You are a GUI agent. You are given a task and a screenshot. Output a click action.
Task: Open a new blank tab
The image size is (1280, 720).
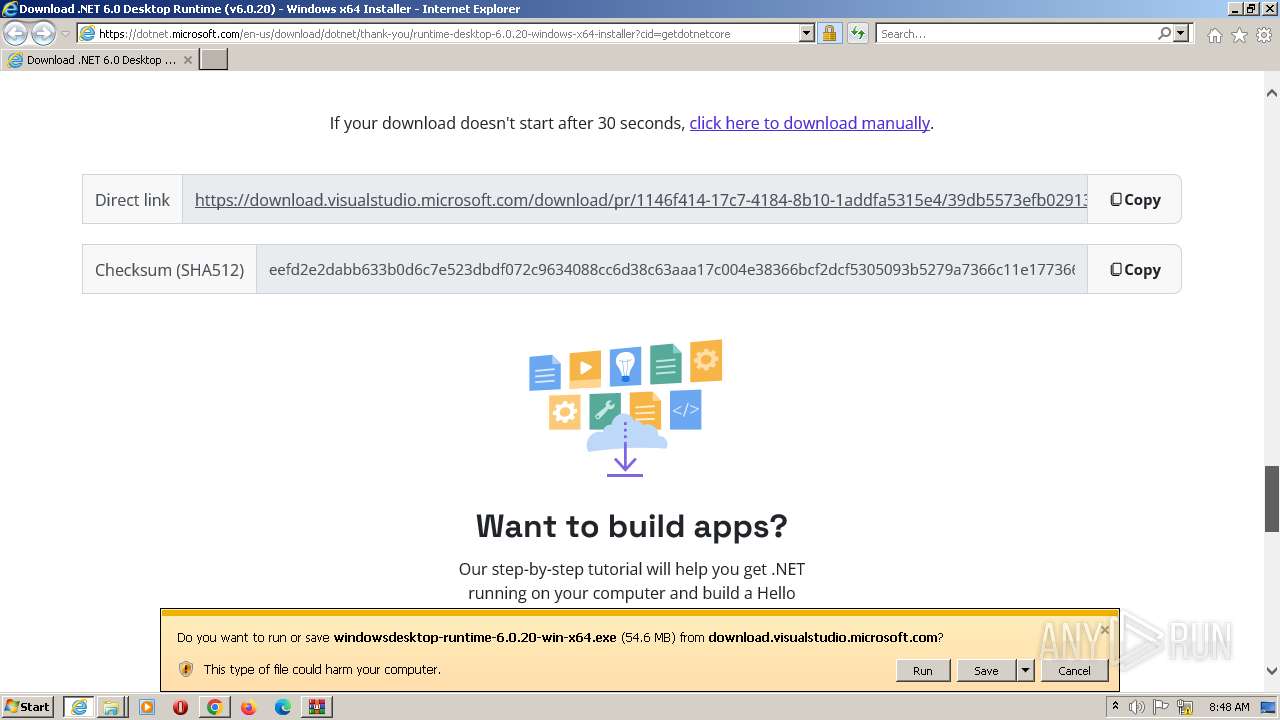pos(214,60)
